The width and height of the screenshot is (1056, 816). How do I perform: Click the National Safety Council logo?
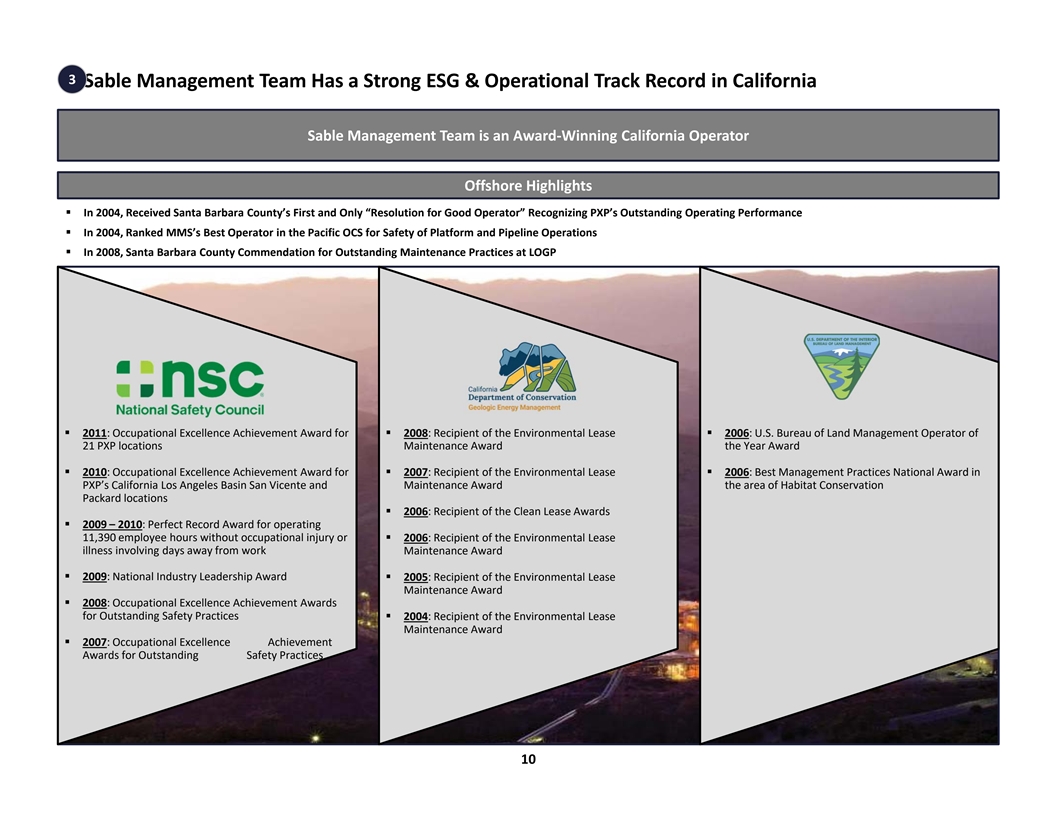click(190, 387)
